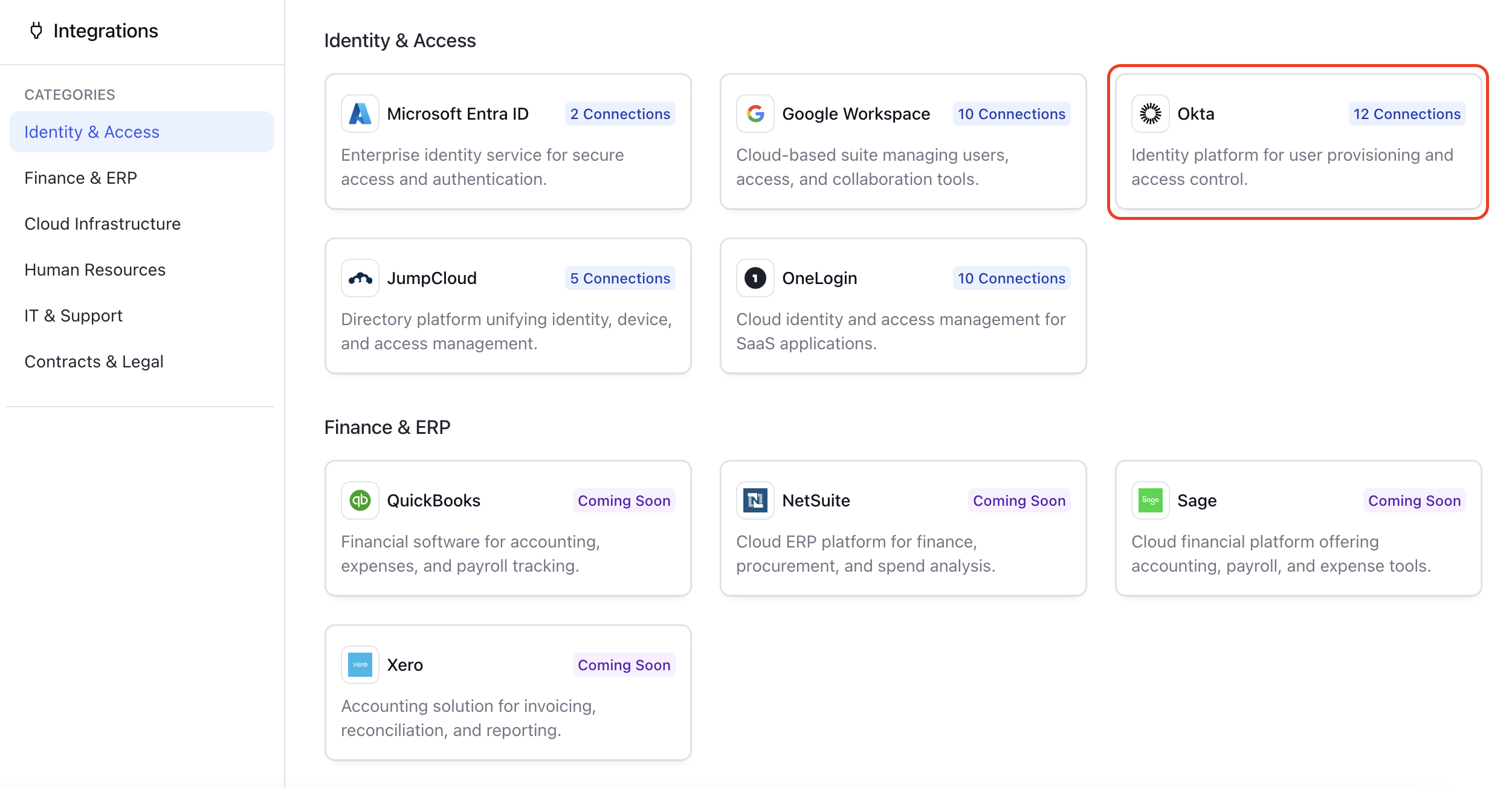The width and height of the screenshot is (1512, 788).
Task: View JumpCloud's 5 Connections badge
Action: tap(620, 278)
